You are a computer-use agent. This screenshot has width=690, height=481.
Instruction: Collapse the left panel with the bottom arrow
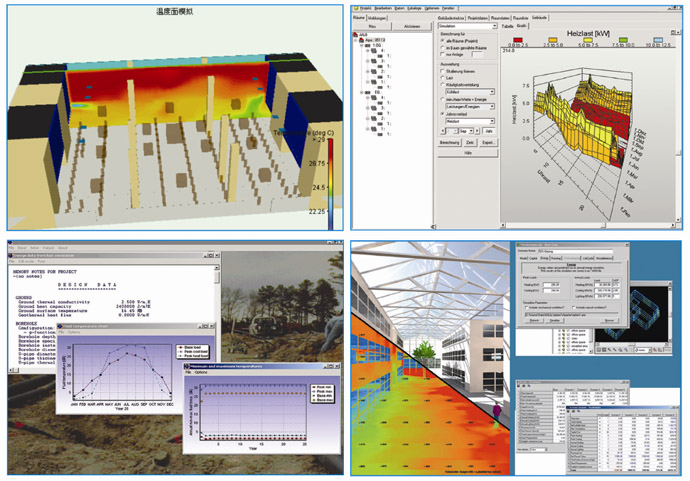click(433, 226)
